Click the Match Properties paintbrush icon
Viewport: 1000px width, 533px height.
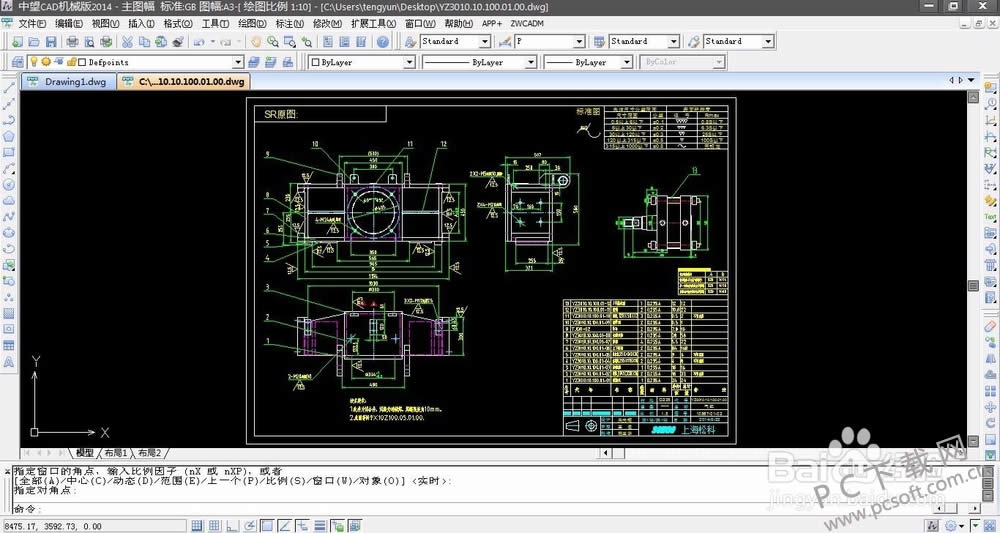(x=177, y=42)
